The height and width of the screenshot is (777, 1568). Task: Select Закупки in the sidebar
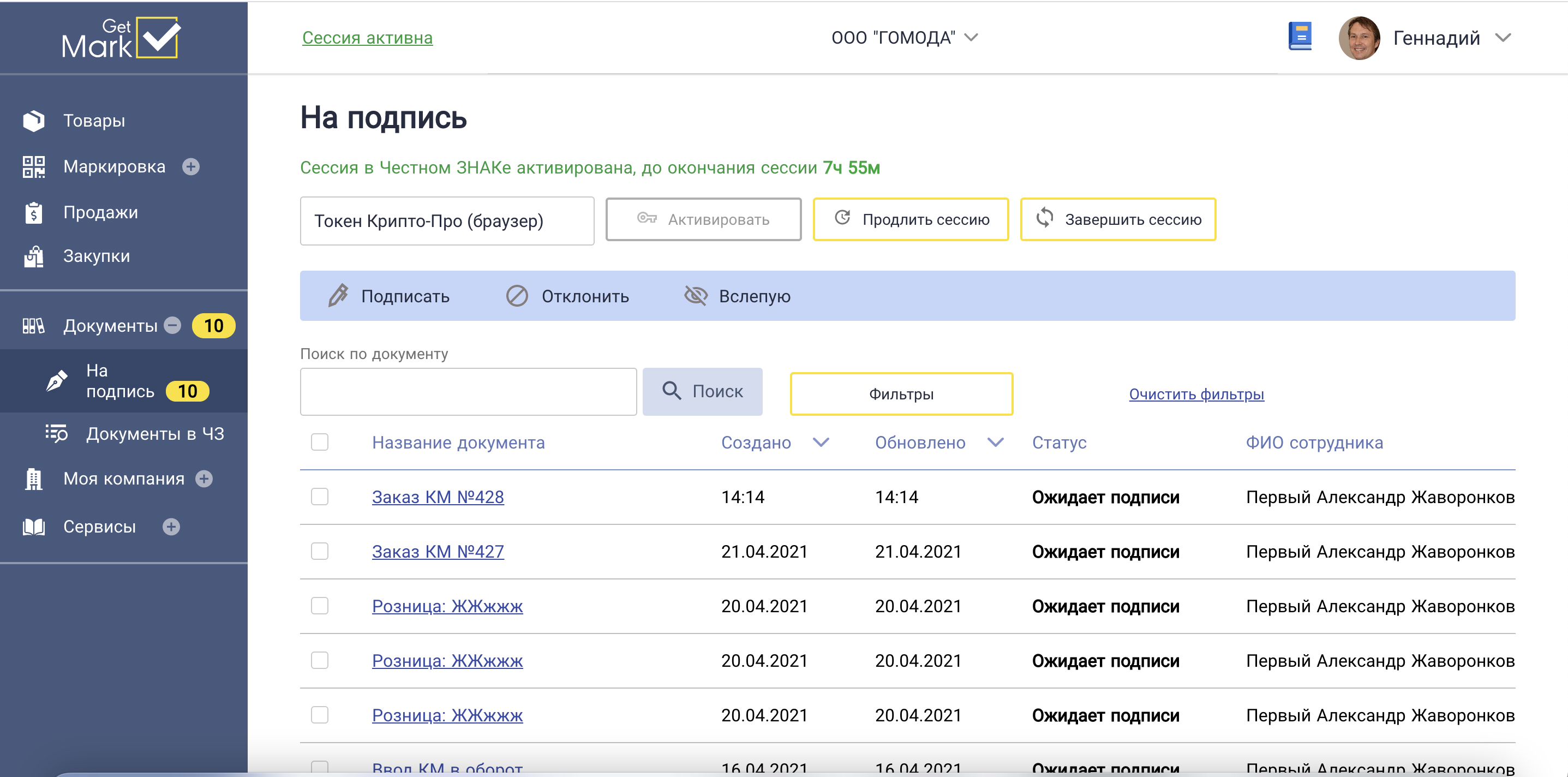pyautogui.click(x=97, y=256)
